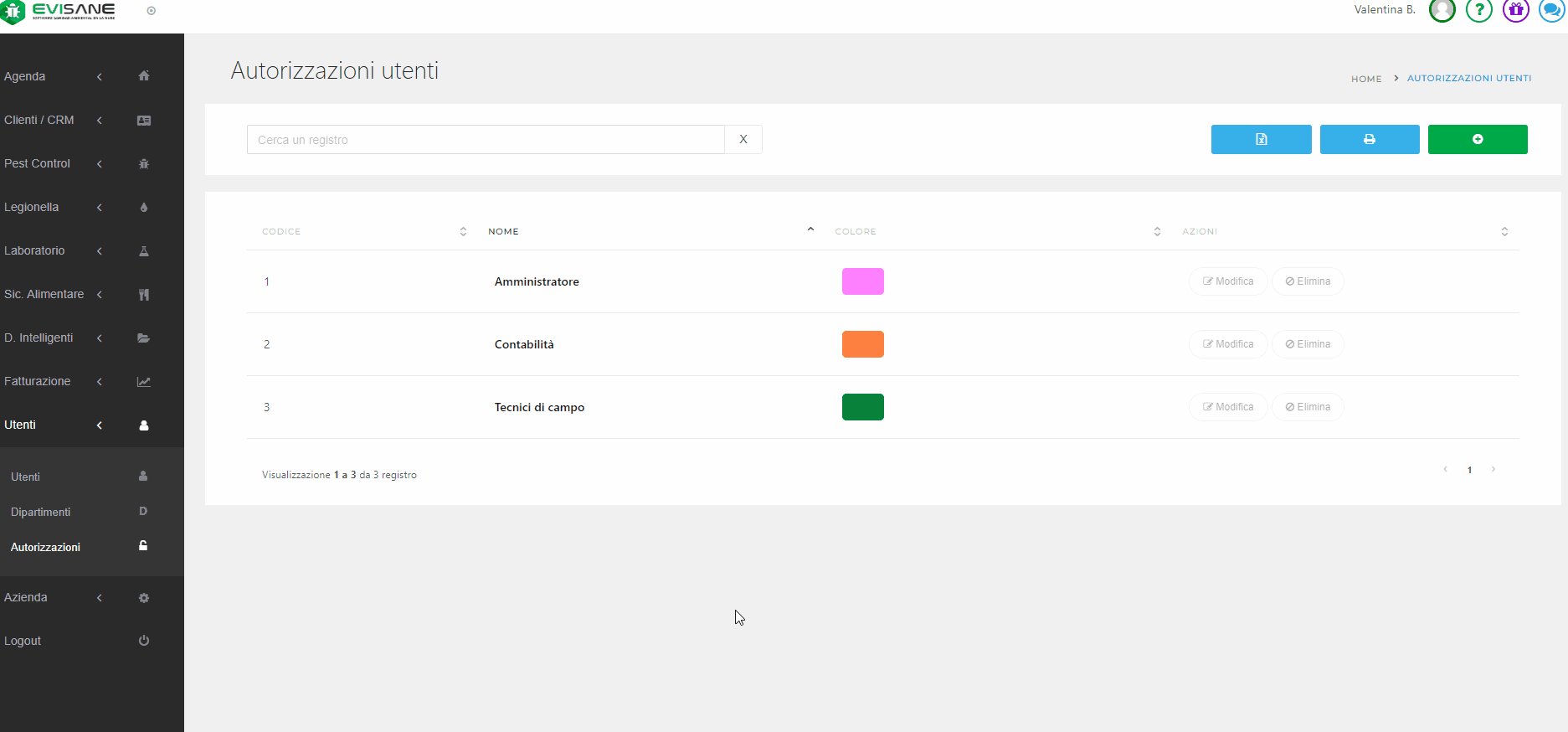Collapse the Utenti sidebar section
Screen dimensions: 1568x732
click(x=50, y=425)
